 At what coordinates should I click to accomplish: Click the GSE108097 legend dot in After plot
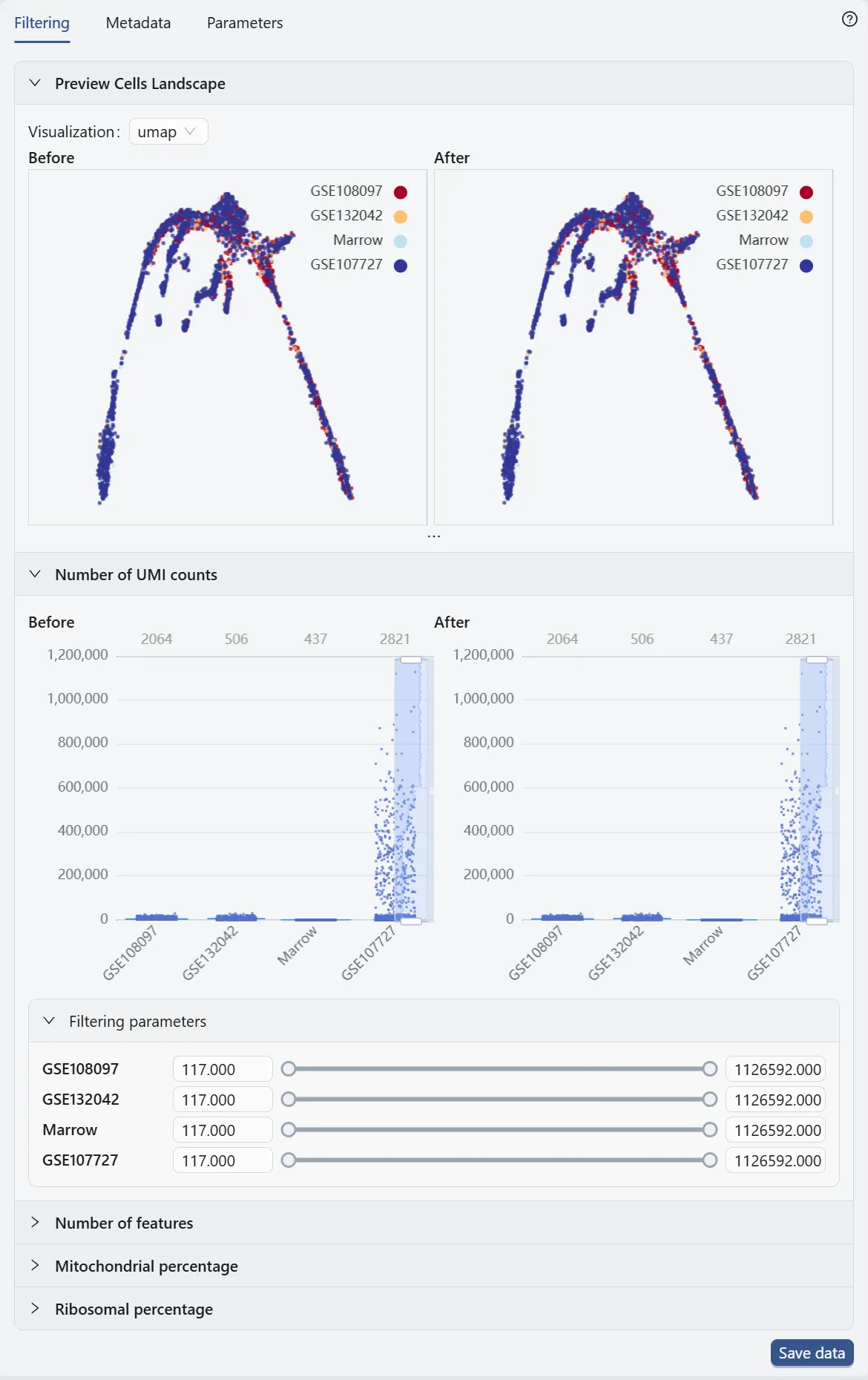806,192
